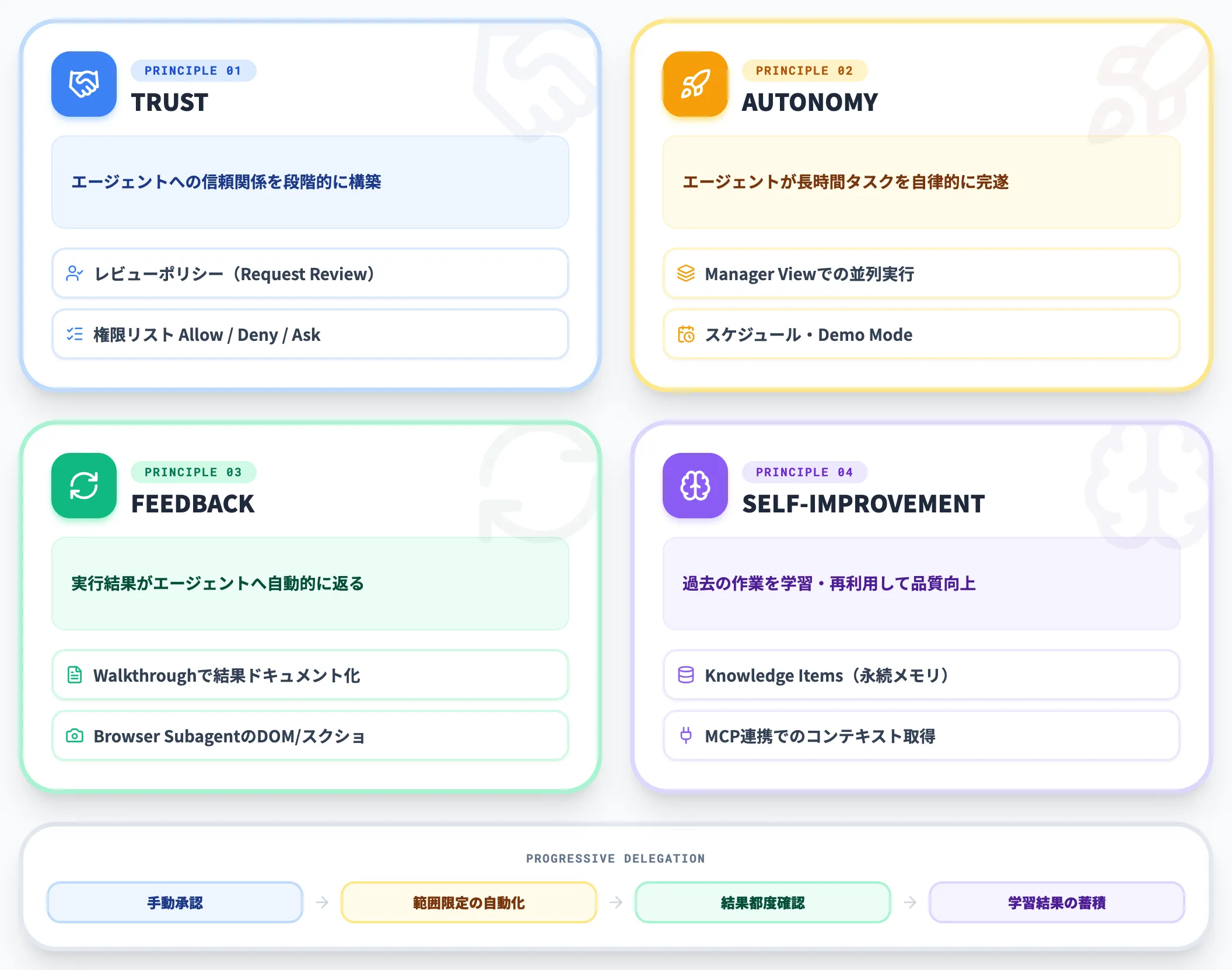Select the 手動承認 step pill
The height and width of the screenshot is (970, 1232).
click(x=175, y=903)
